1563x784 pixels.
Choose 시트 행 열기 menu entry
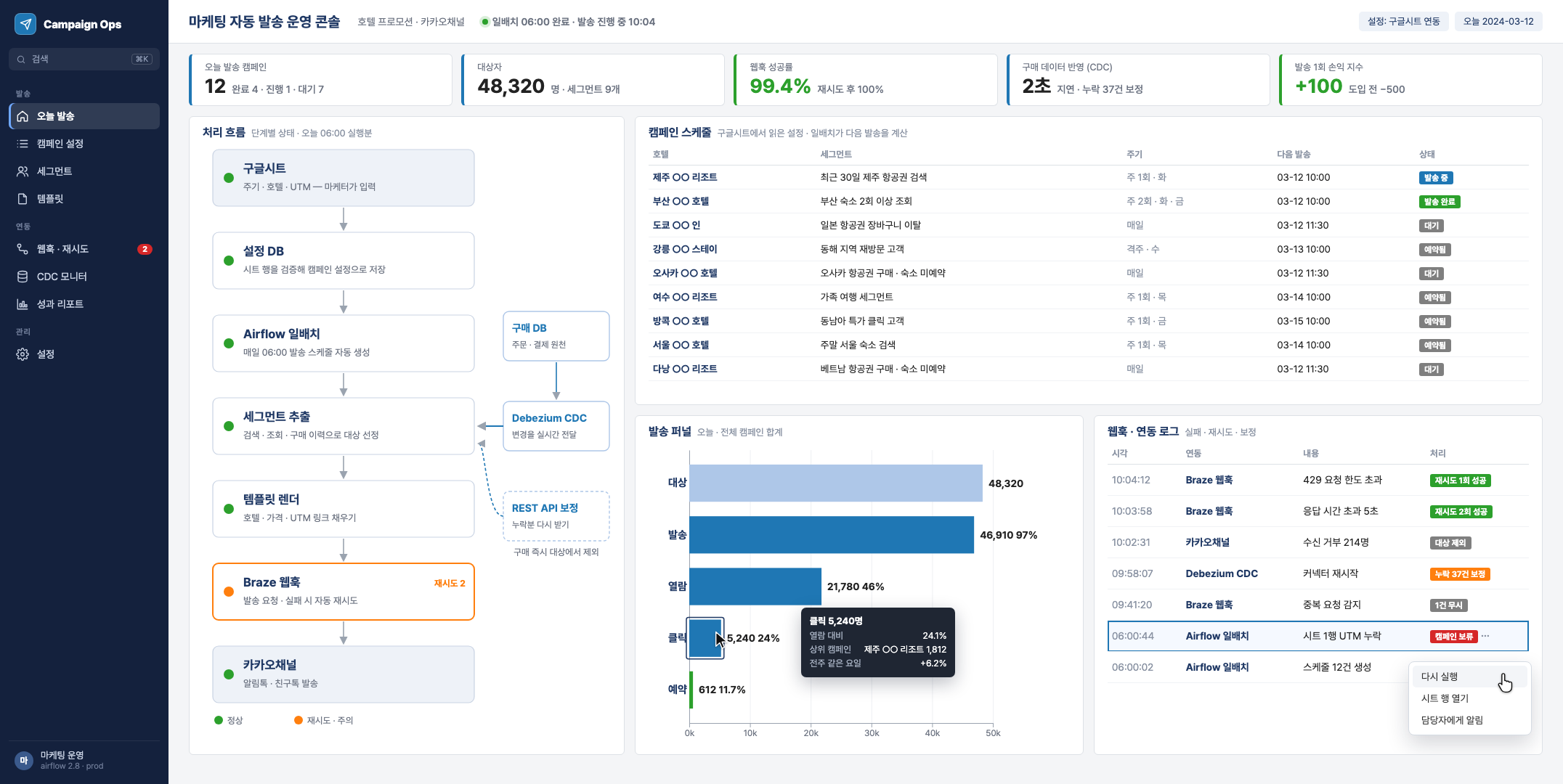click(1469, 698)
